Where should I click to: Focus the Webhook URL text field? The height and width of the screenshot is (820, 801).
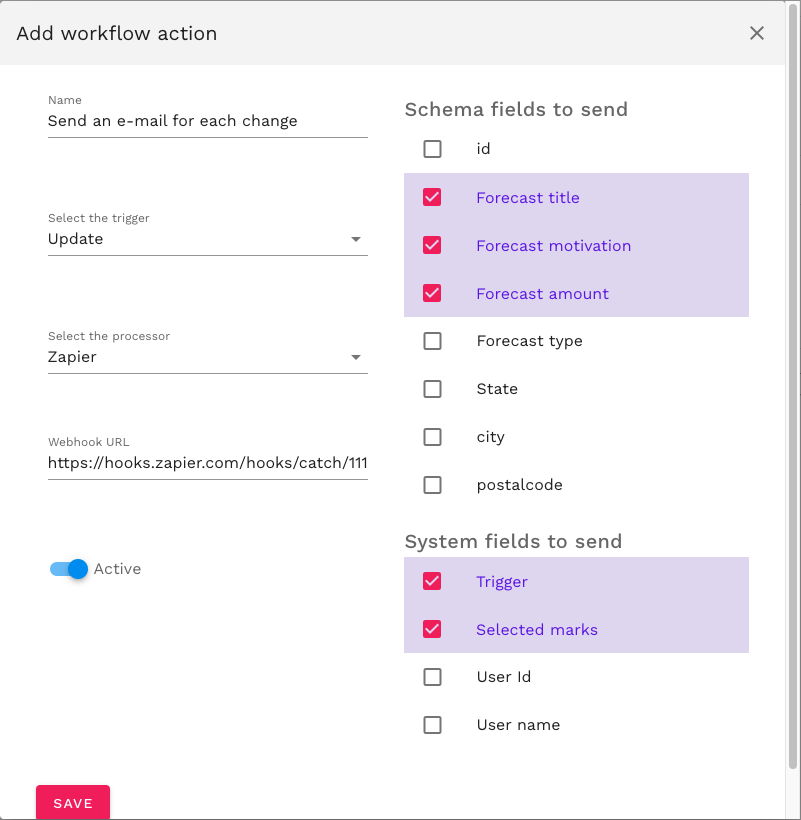(207, 463)
